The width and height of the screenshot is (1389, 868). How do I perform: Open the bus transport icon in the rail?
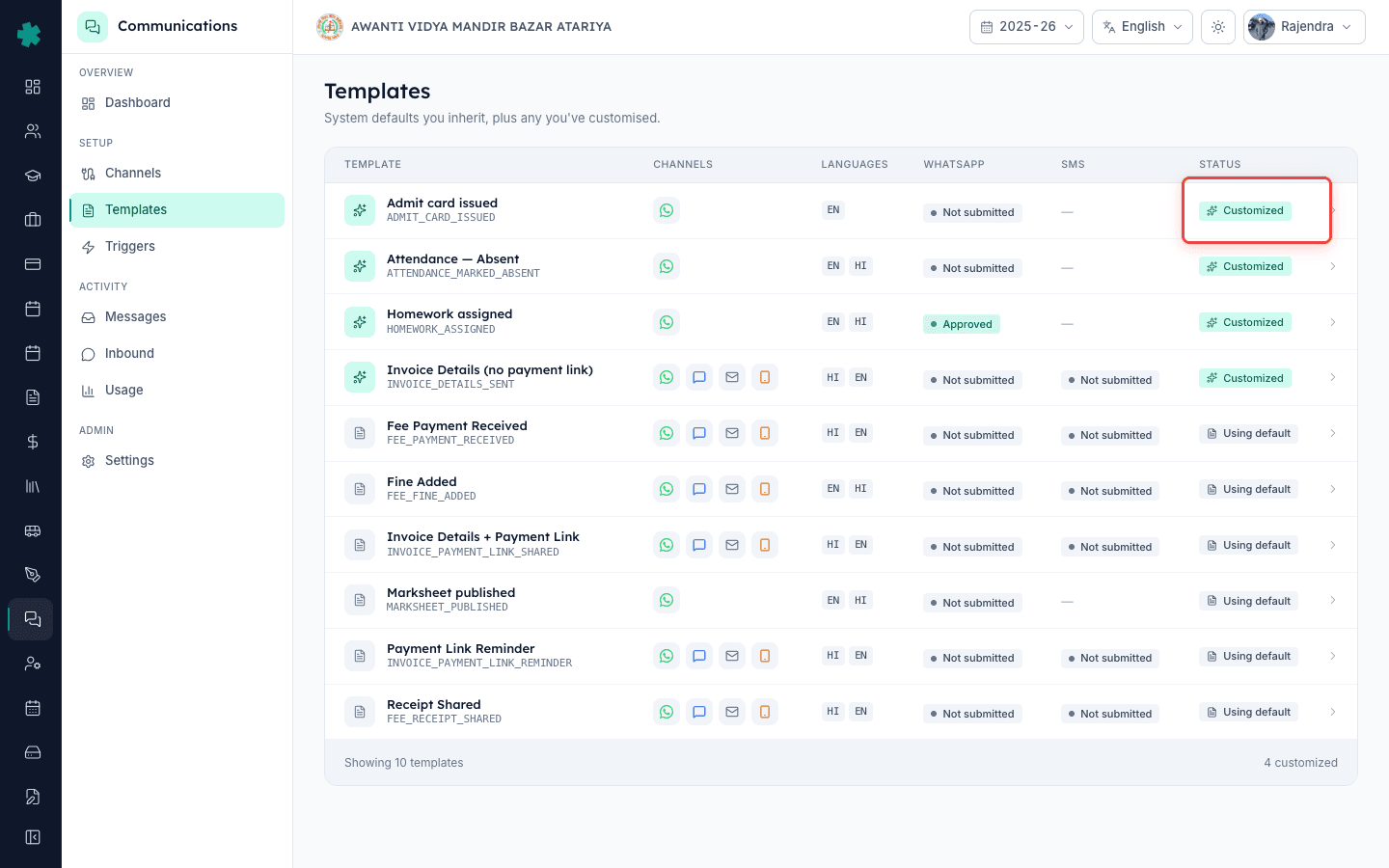pos(33,530)
